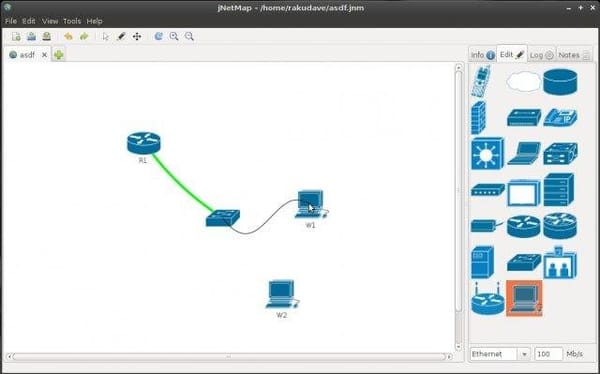Switch to the Edit side tab
Image resolution: width=600 pixels, height=374 pixels.
coord(512,54)
